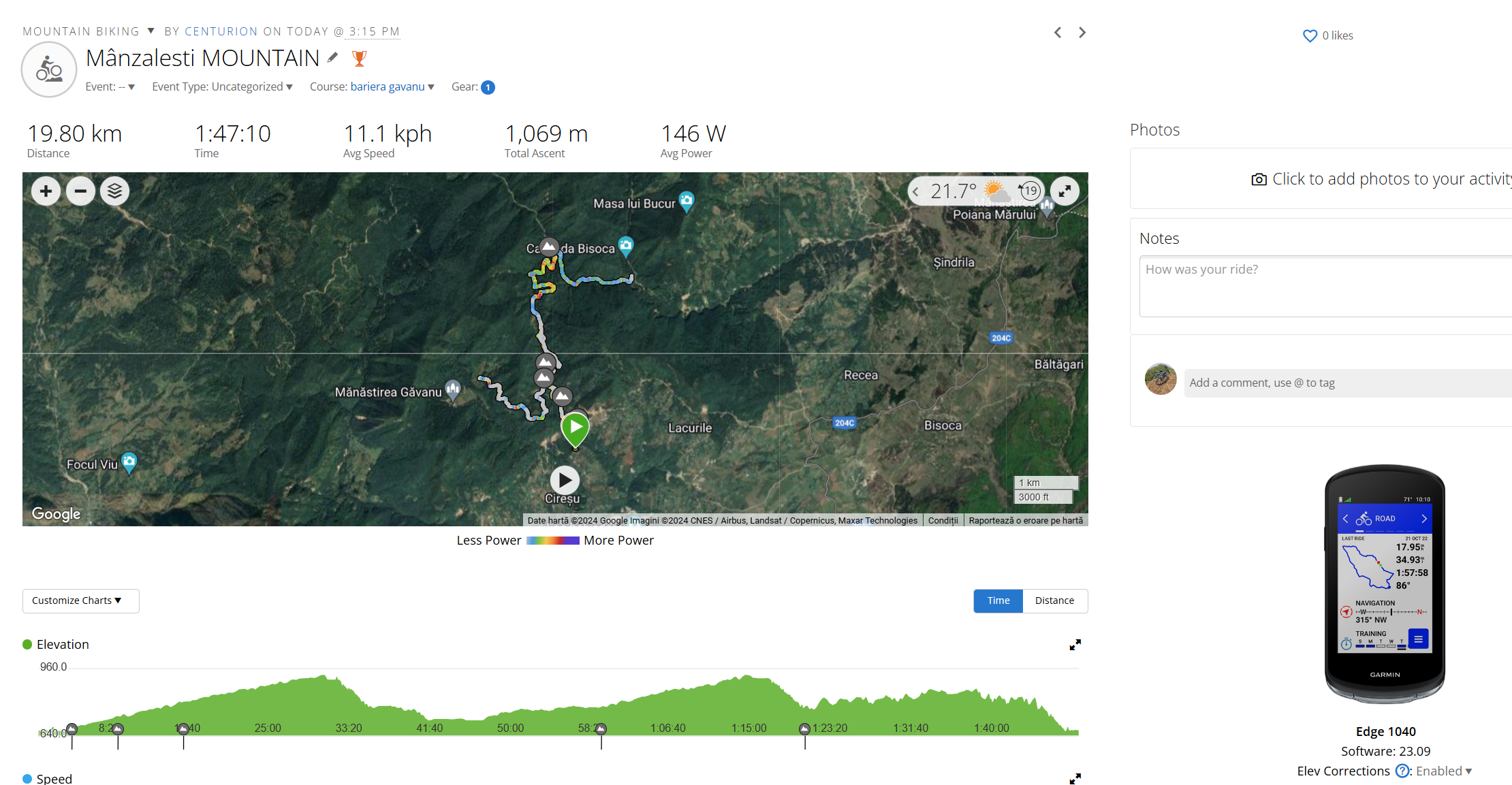Open Customize Charts dropdown

click(80, 600)
